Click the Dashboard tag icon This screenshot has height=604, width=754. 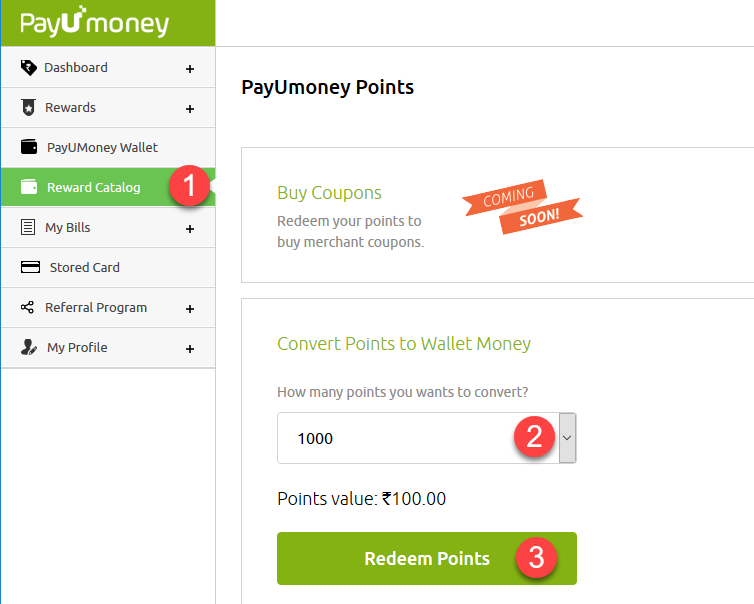(28, 68)
